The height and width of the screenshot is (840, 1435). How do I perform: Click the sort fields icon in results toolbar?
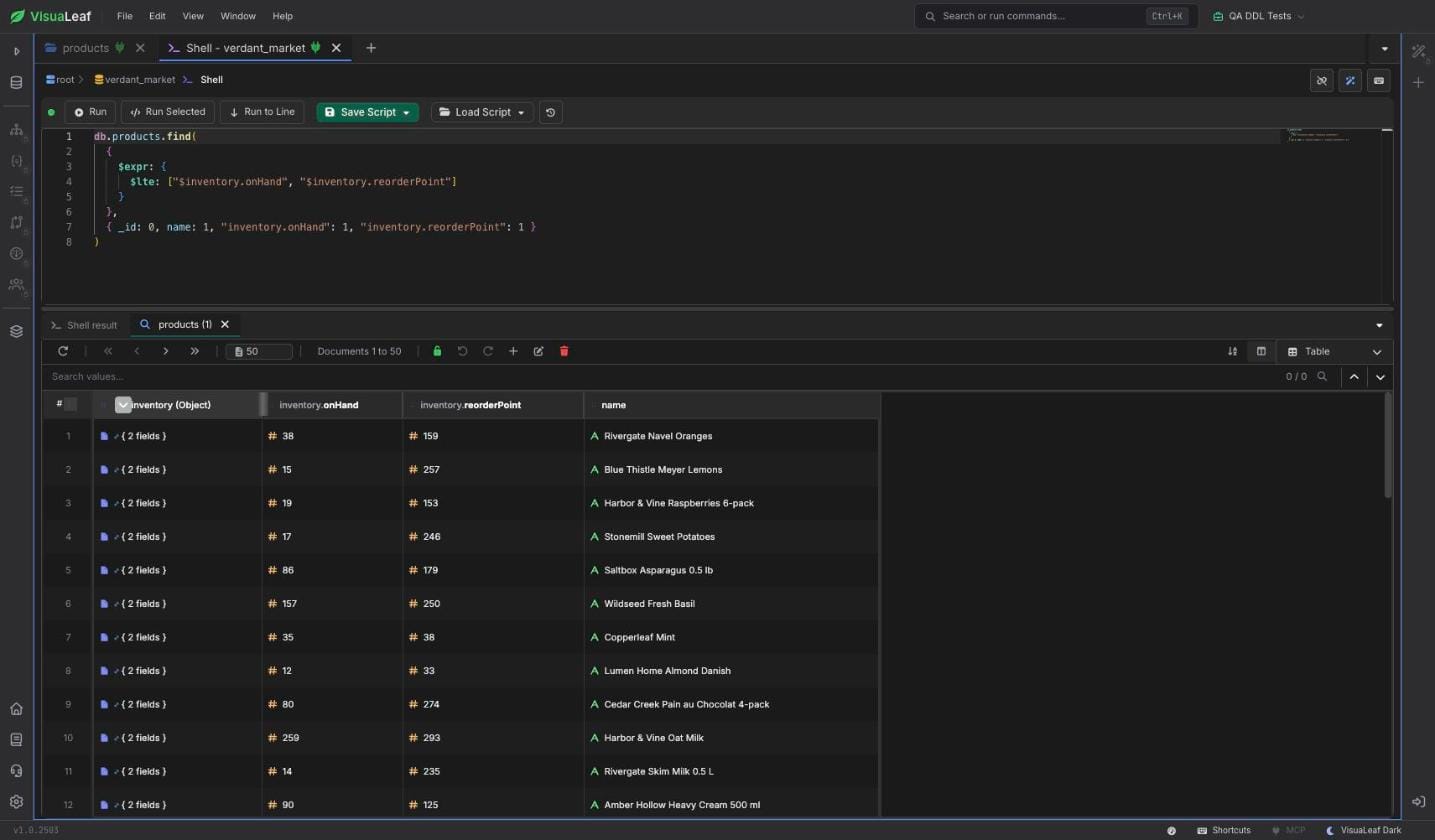pos(1232,351)
